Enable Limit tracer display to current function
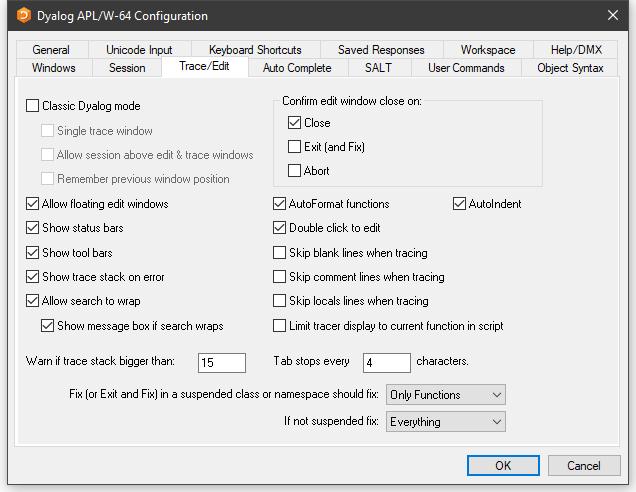636x492 pixels. point(280,326)
